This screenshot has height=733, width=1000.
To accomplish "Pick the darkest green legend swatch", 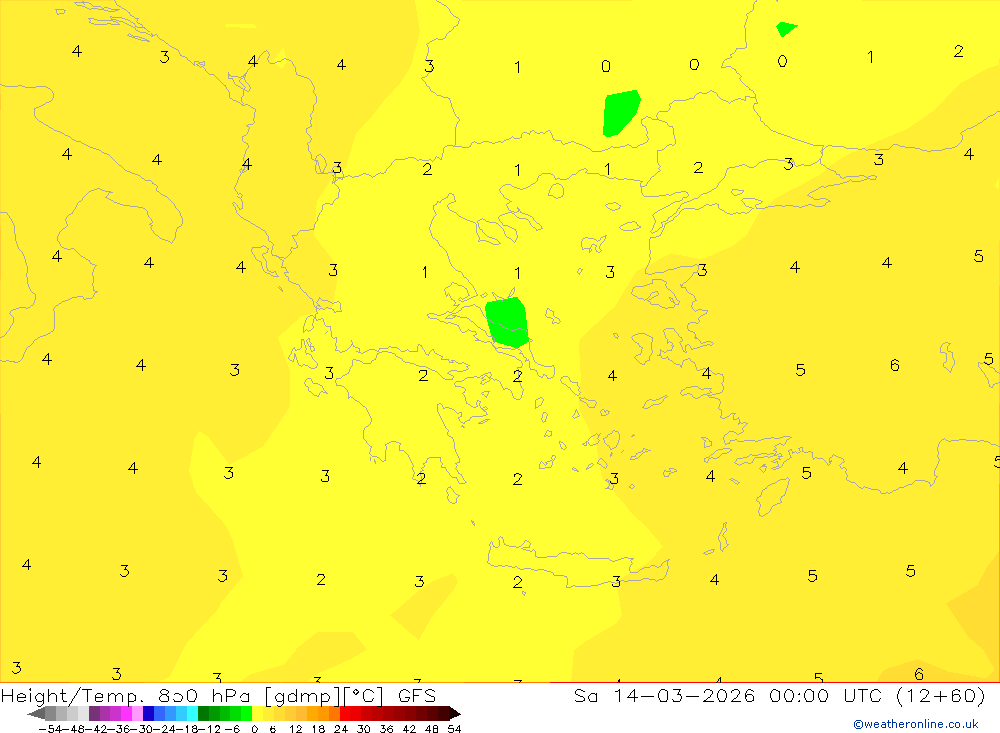I will (x=203, y=713).
